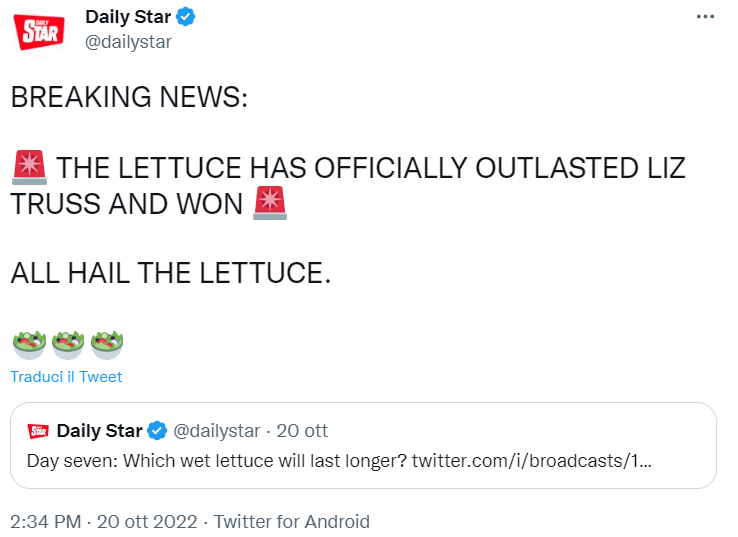Click the second red siren emoji after WON

(x=269, y=203)
